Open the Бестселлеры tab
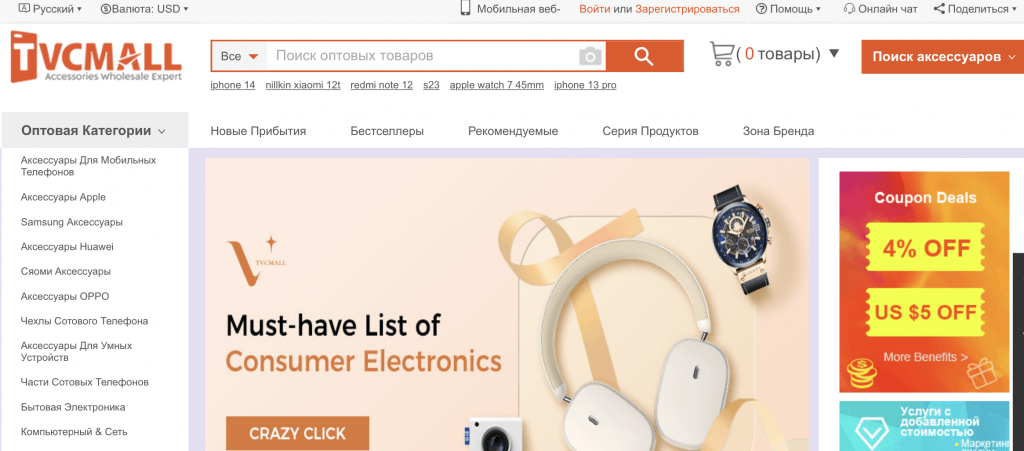 click(x=387, y=131)
